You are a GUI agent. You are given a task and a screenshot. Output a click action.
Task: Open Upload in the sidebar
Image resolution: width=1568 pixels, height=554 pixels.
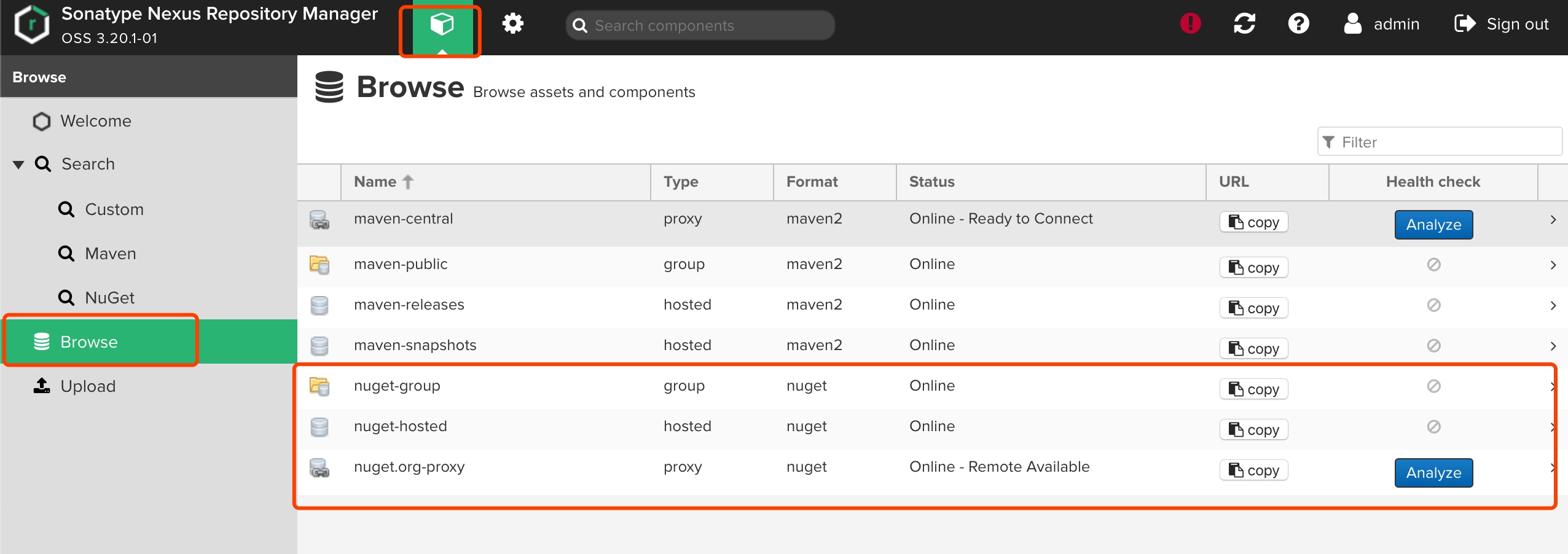coord(149,386)
